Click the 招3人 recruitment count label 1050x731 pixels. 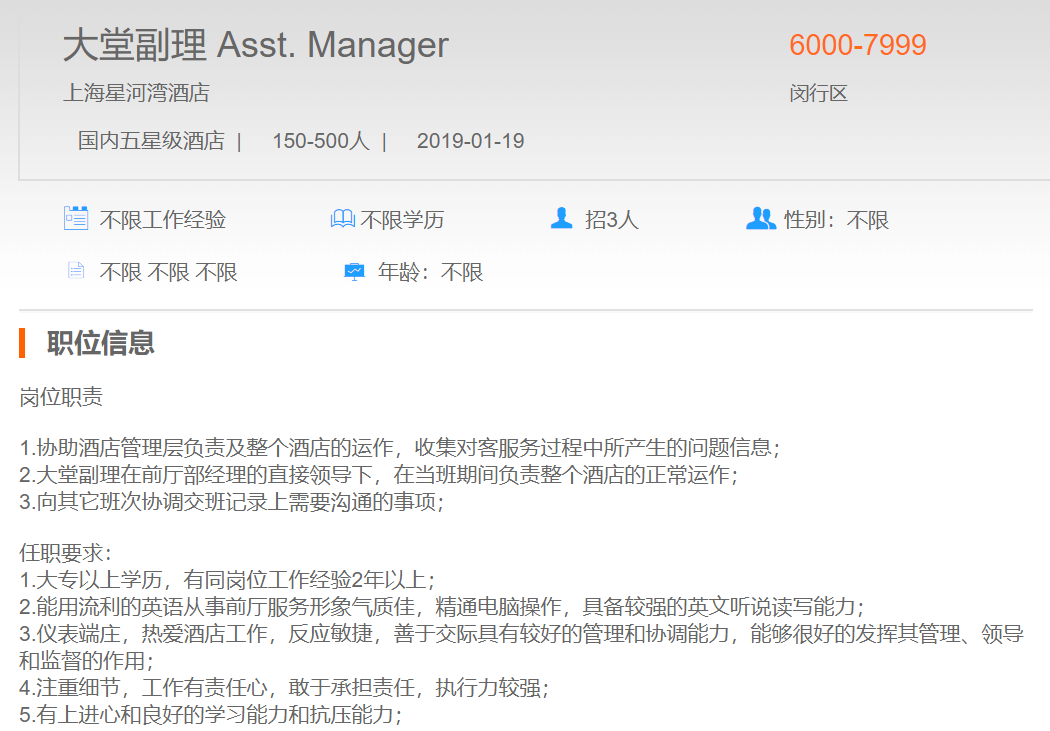[x=611, y=220]
